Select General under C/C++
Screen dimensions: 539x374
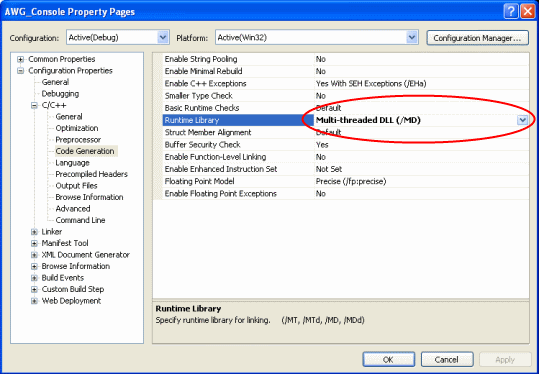pos(69,117)
